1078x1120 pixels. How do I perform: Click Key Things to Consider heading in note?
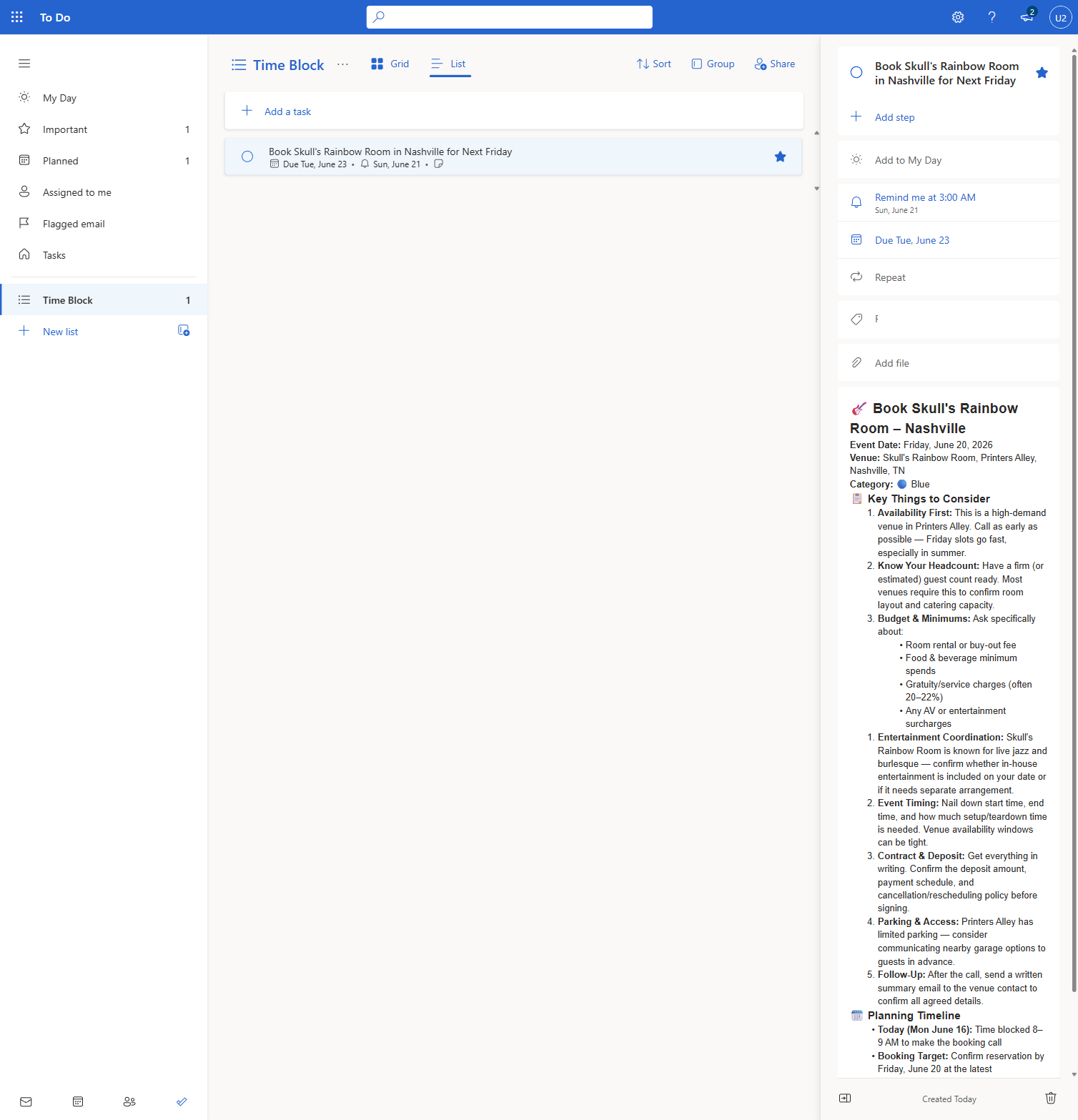click(929, 499)
